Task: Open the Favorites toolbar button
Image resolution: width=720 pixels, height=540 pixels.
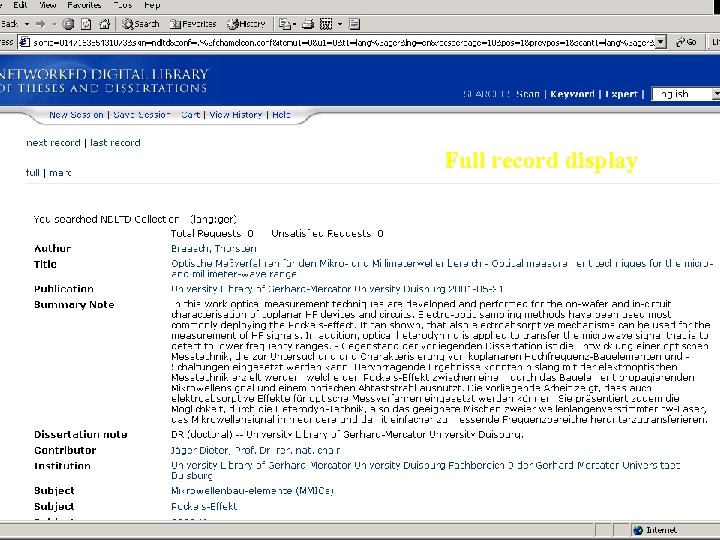Action: coord(192,24)
